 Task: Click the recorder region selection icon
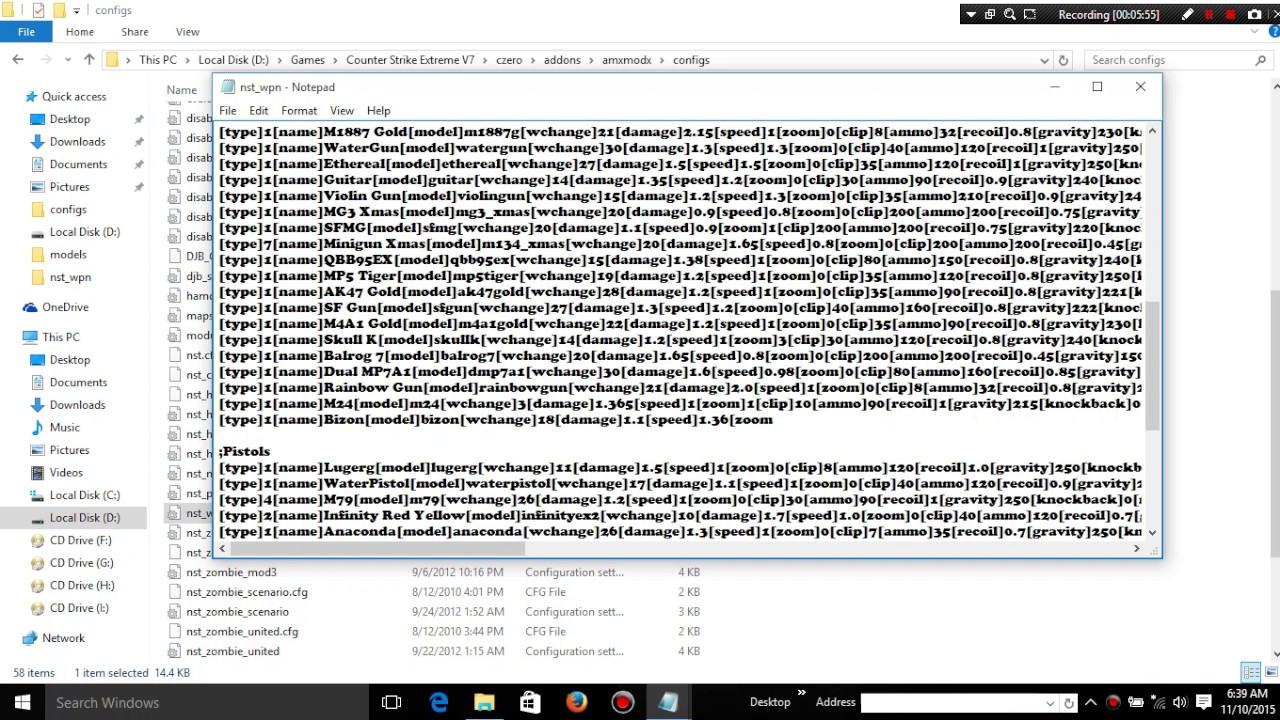(x=1031, y=15)
